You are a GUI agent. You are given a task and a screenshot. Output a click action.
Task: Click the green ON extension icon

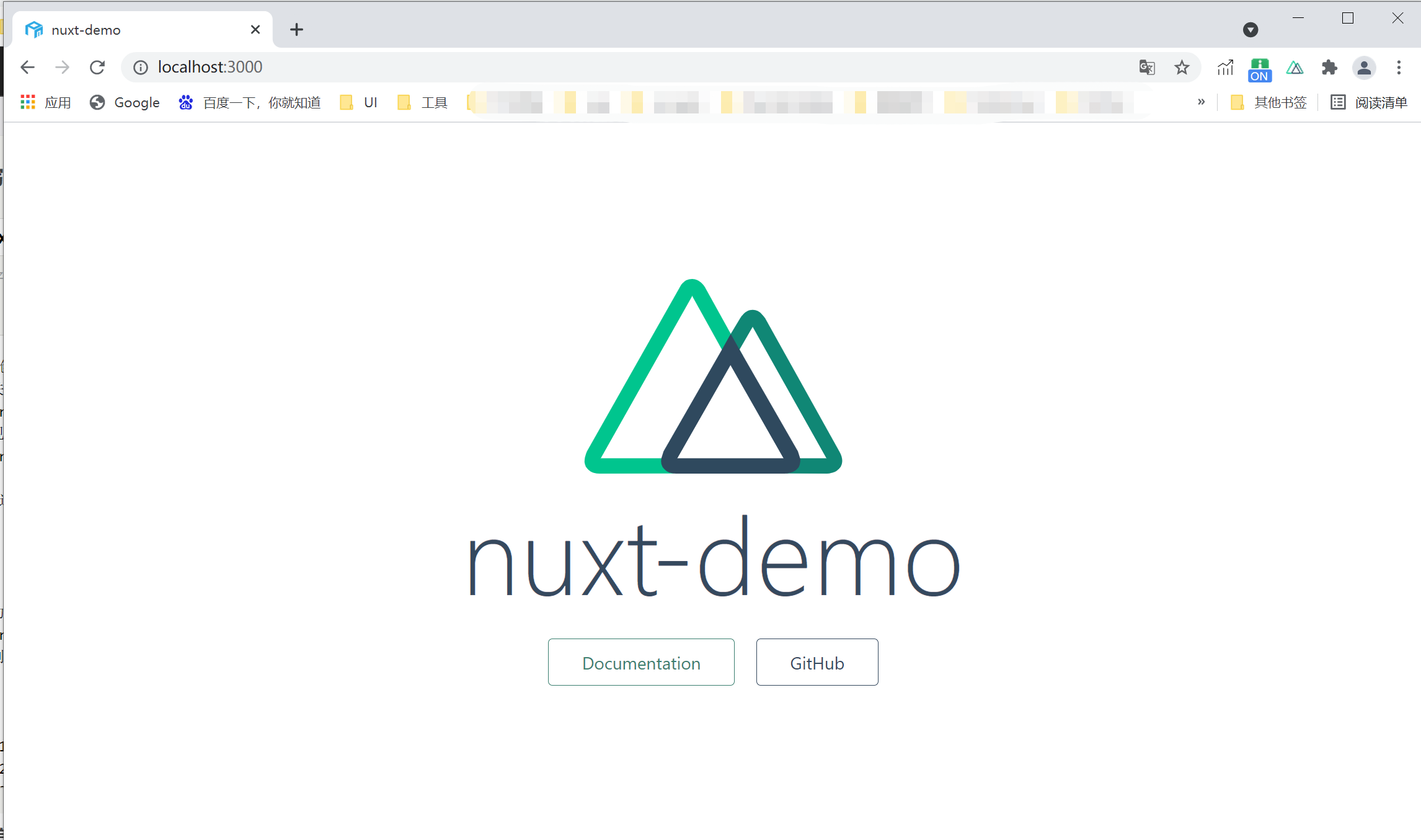1259,69
